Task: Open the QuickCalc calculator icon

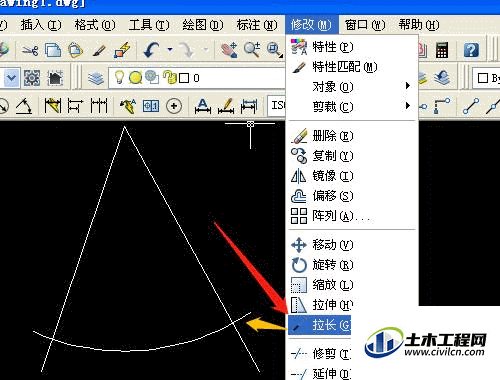Action: 442,50
